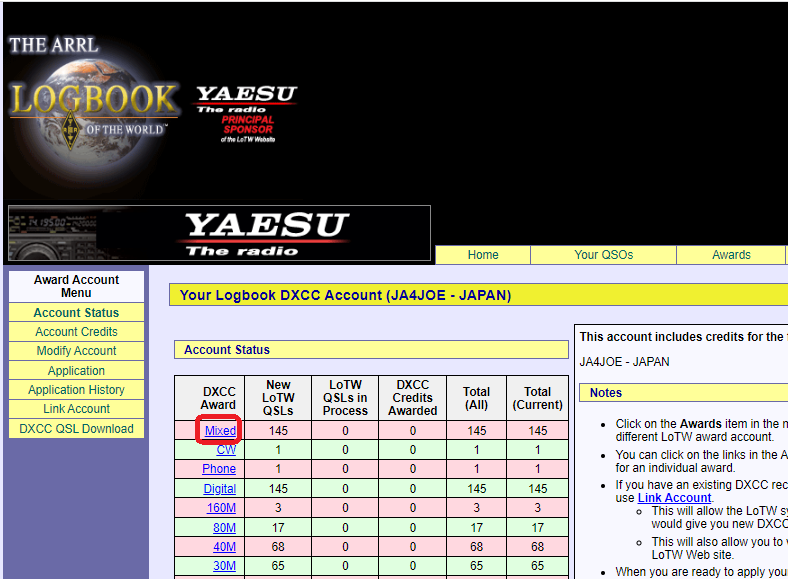Click the Award Account Menu title

76,286
